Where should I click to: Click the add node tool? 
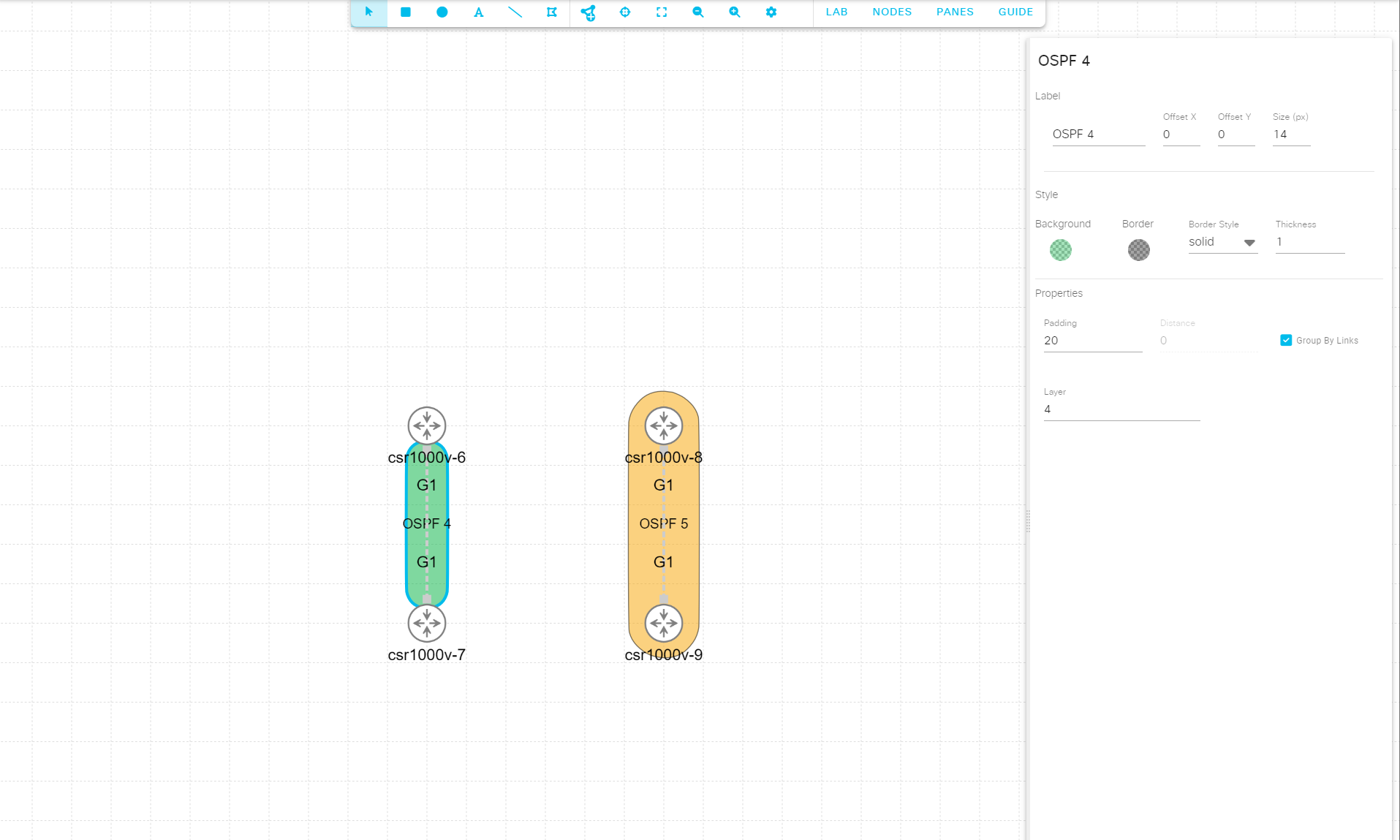(589, 12)
